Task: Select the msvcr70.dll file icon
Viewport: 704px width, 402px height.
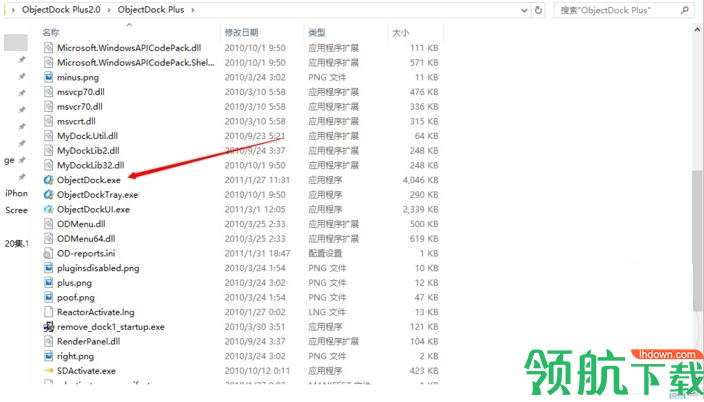Action: 48,107
